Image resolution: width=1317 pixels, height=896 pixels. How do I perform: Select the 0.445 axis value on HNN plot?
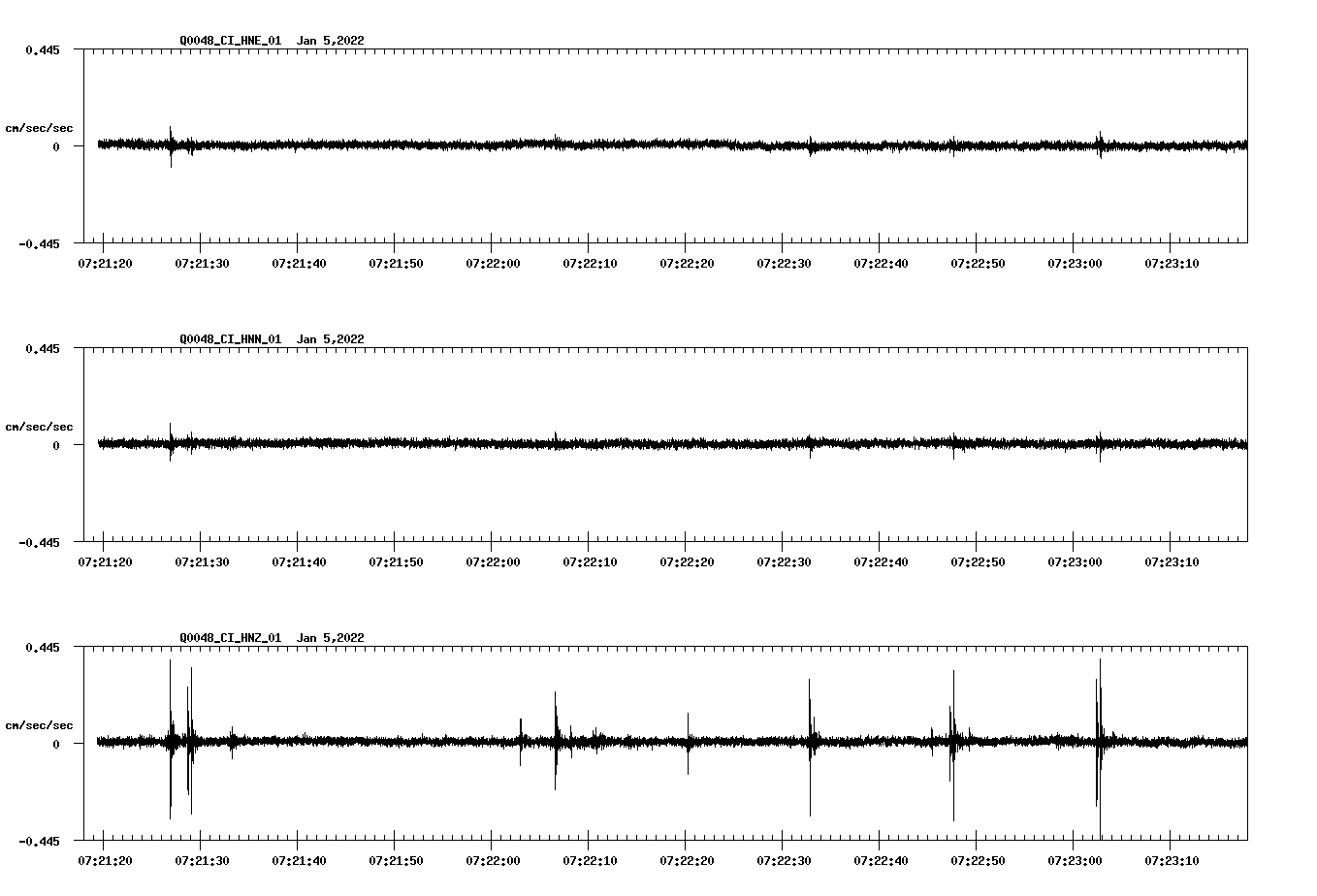tap(44, 348)
